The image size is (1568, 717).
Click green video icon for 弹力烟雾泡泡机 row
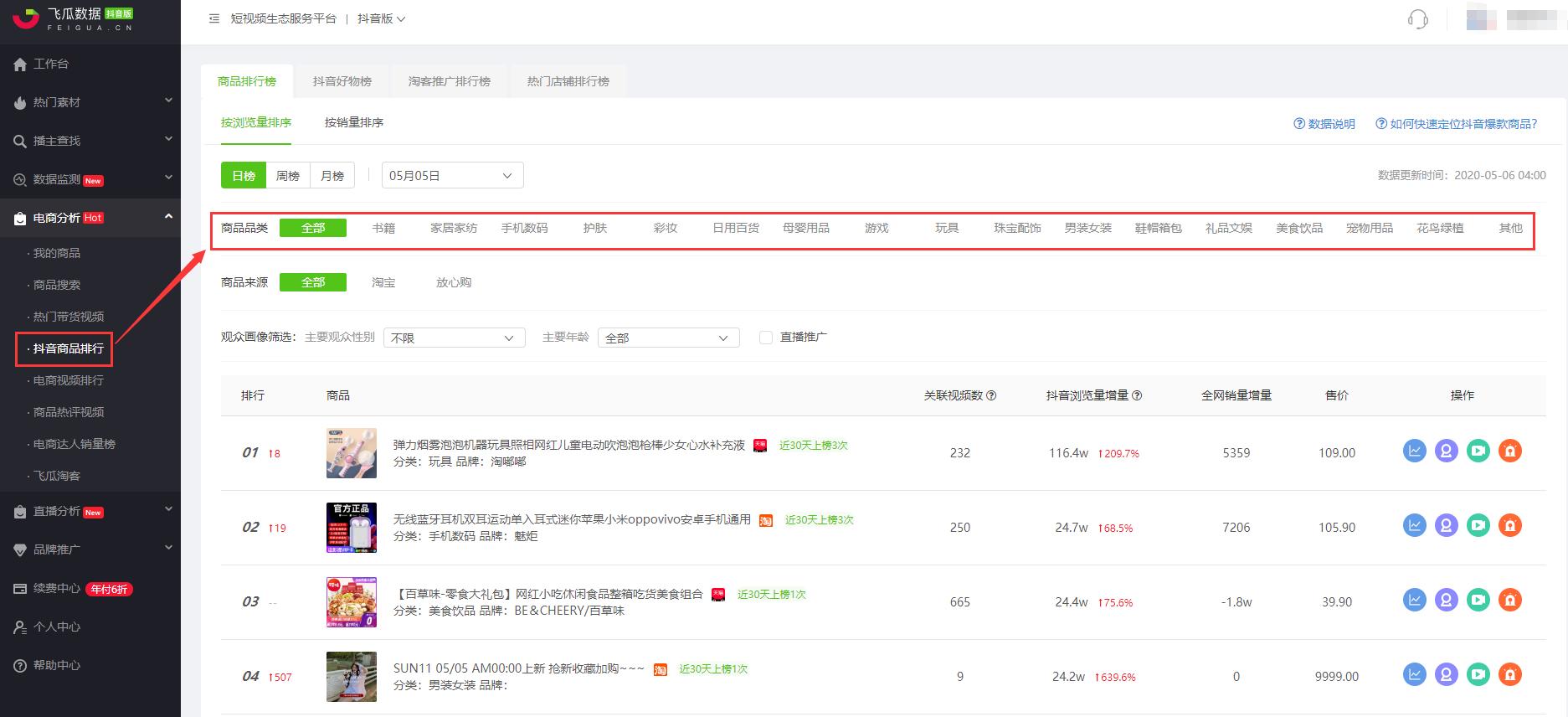(1478, 451)
